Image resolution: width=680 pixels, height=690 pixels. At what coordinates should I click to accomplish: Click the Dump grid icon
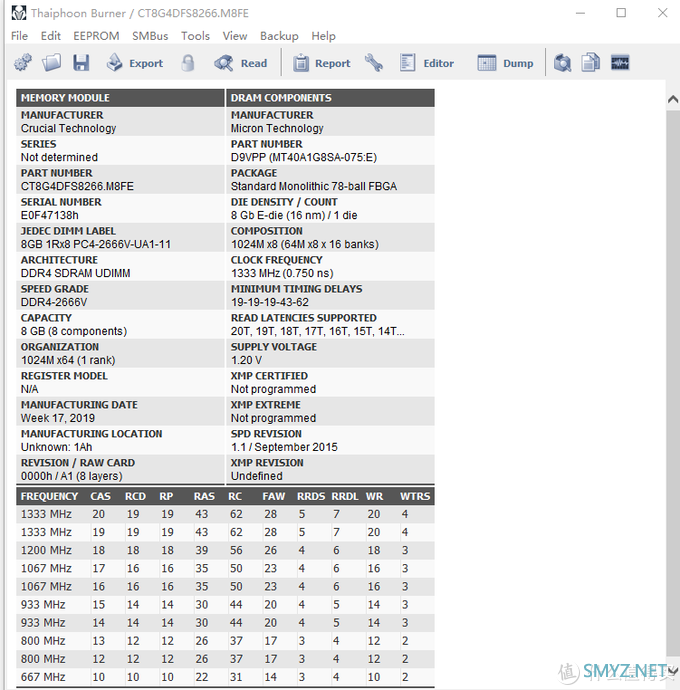point(487,63)
